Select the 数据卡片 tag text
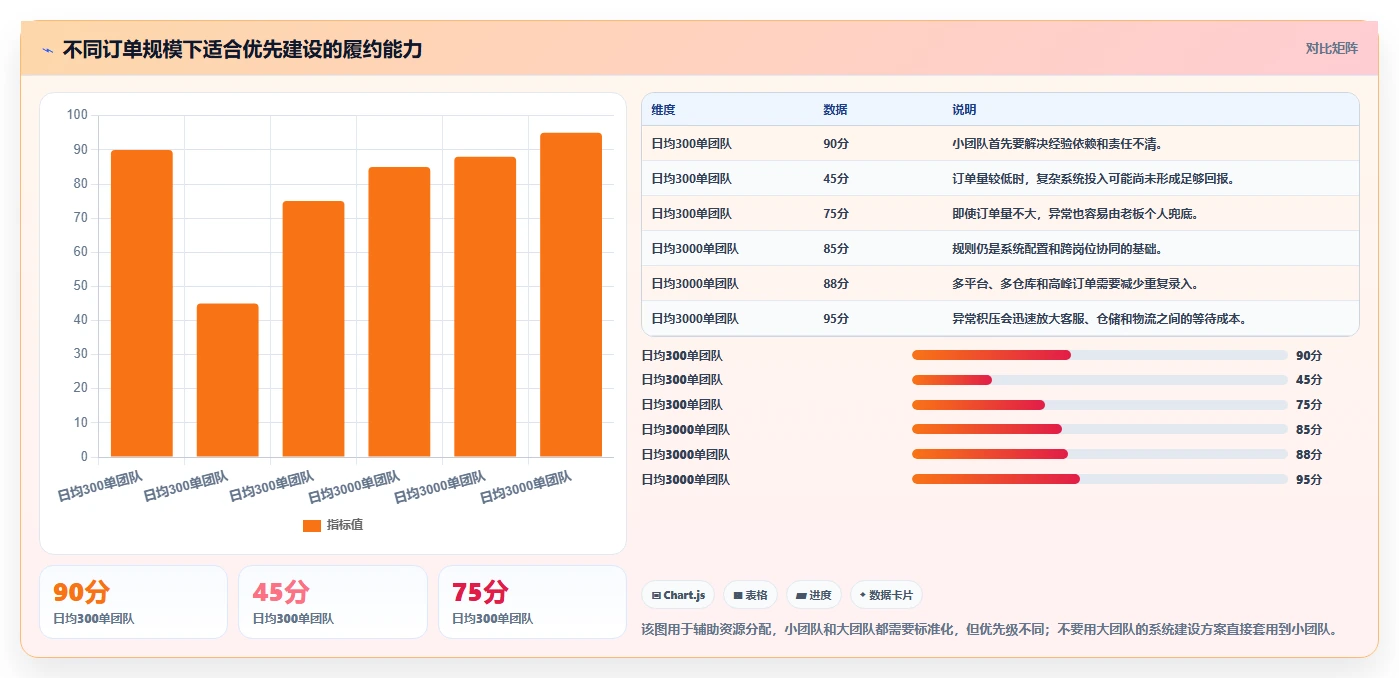1399x678 pixels. (891, 595)
